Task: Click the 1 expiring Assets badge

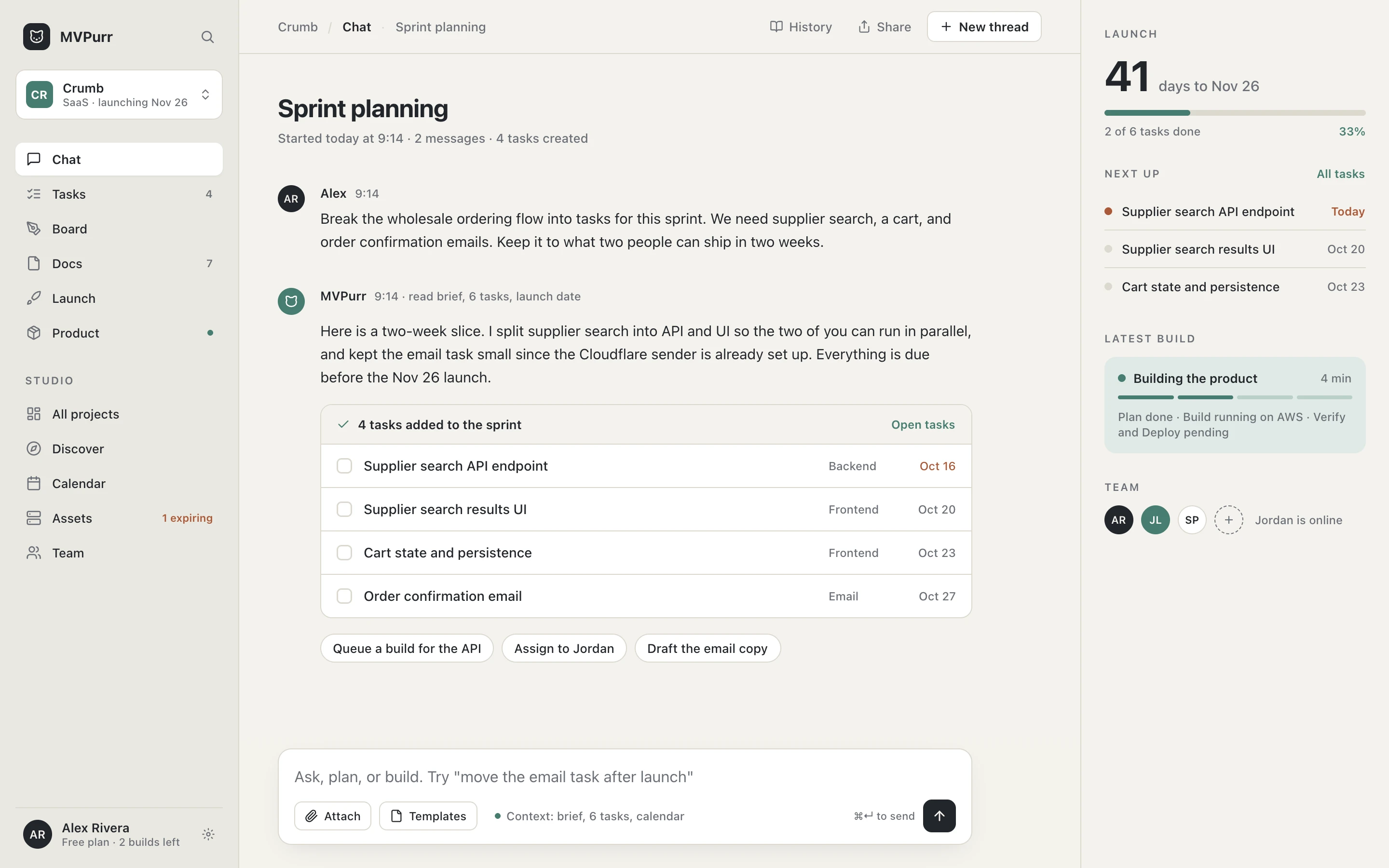Action: pyautogui.click(x=187, y=518)
